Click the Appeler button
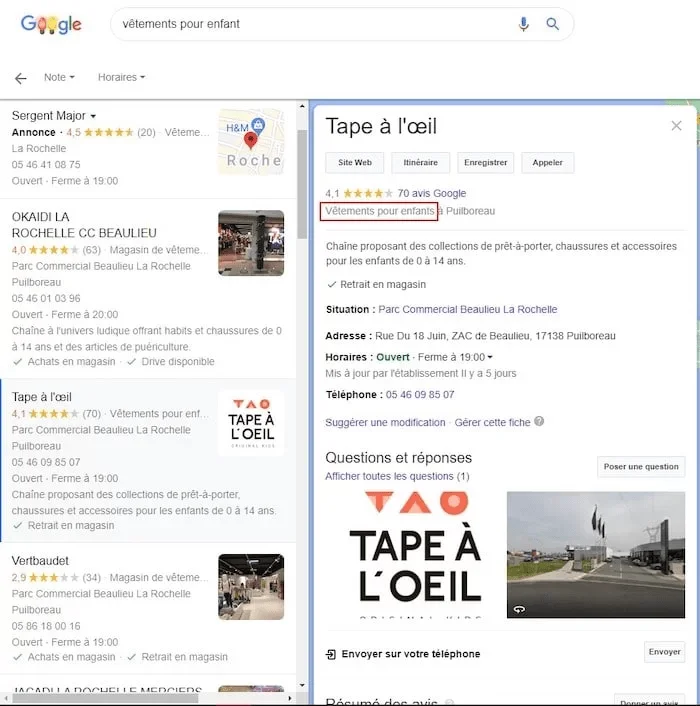The image size is (700, 706). coord(547,163)
